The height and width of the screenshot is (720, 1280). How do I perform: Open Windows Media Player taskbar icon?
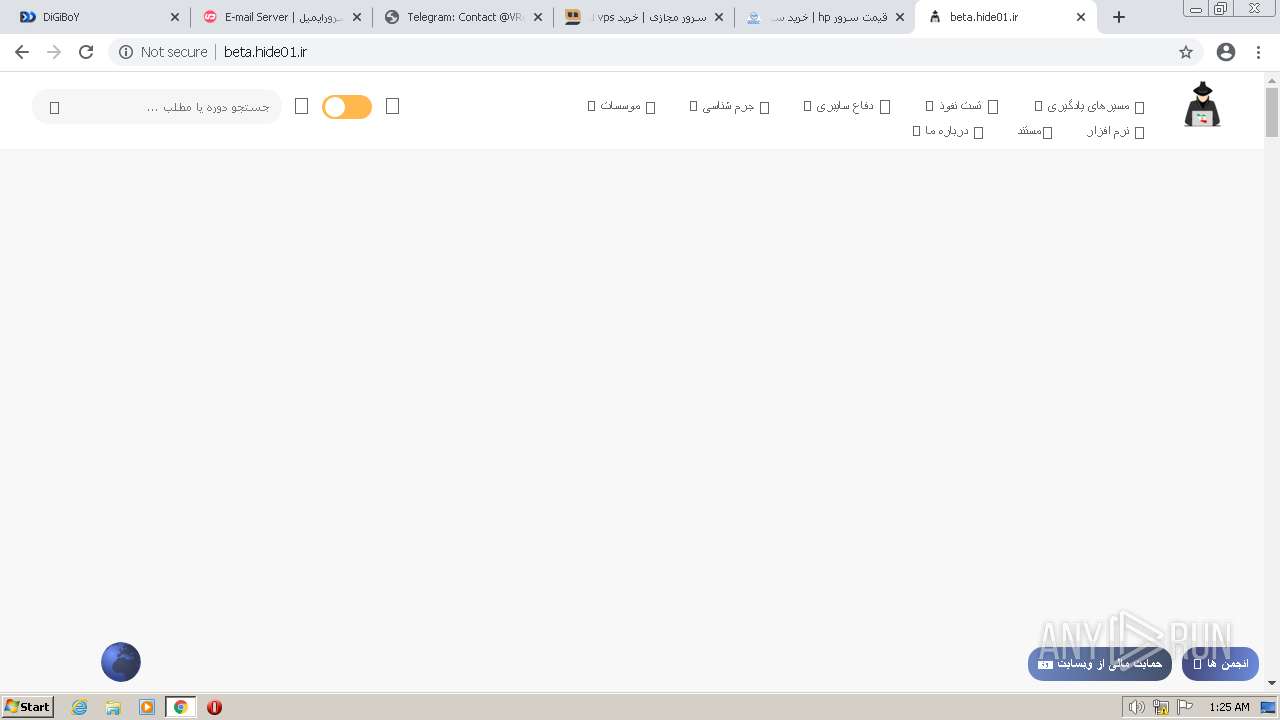147,707
